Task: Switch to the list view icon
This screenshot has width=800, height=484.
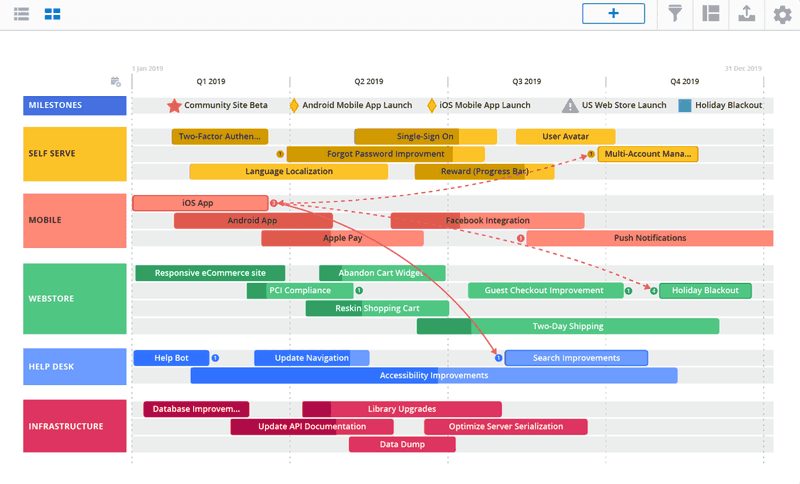Action: click(21, 14)
